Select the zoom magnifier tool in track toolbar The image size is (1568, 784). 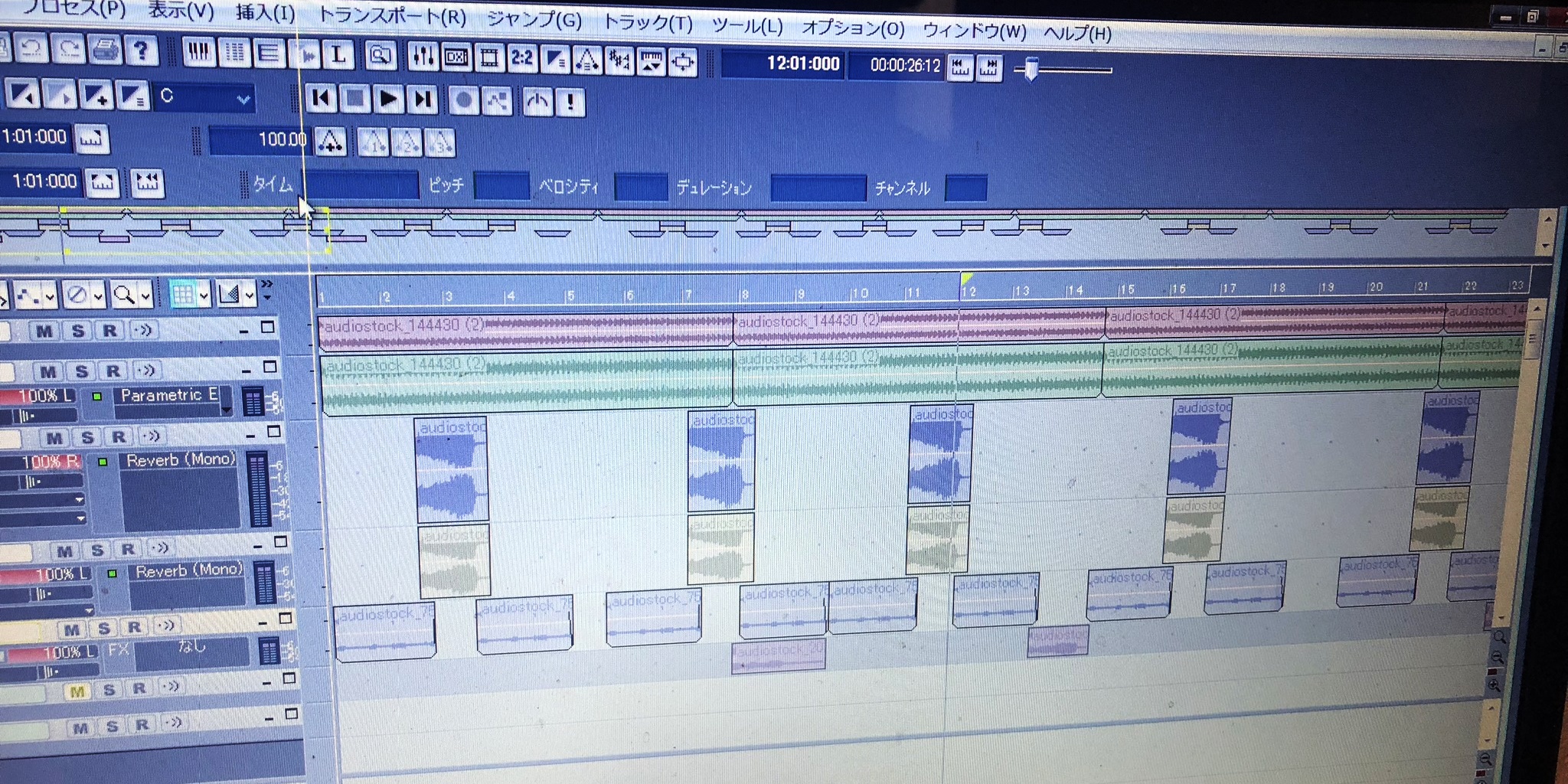pos(123,294)
